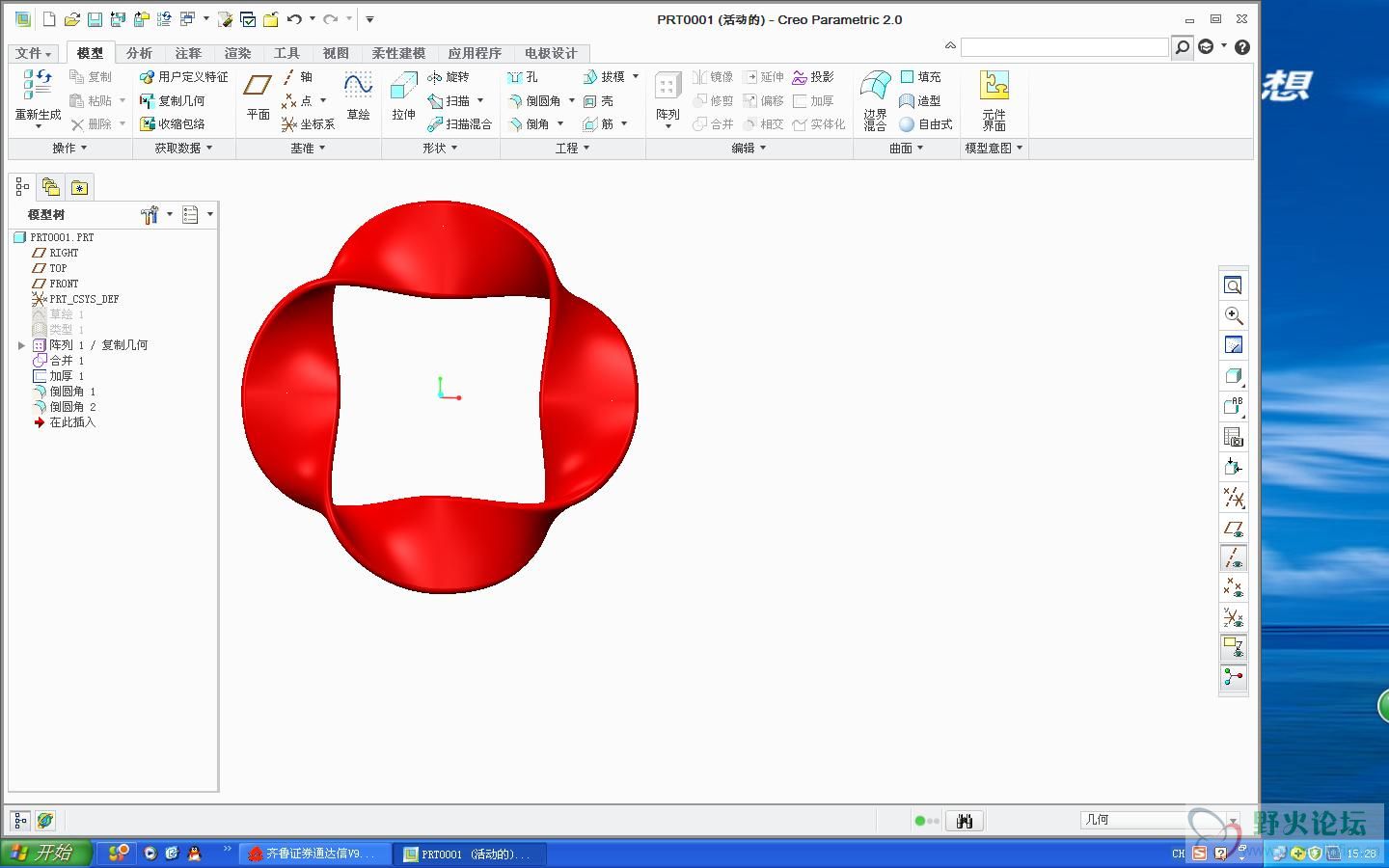This screenshot has height=868, width=1389.
Task: Expand the Surfaces (曲面) group
Action: point(907,149)
